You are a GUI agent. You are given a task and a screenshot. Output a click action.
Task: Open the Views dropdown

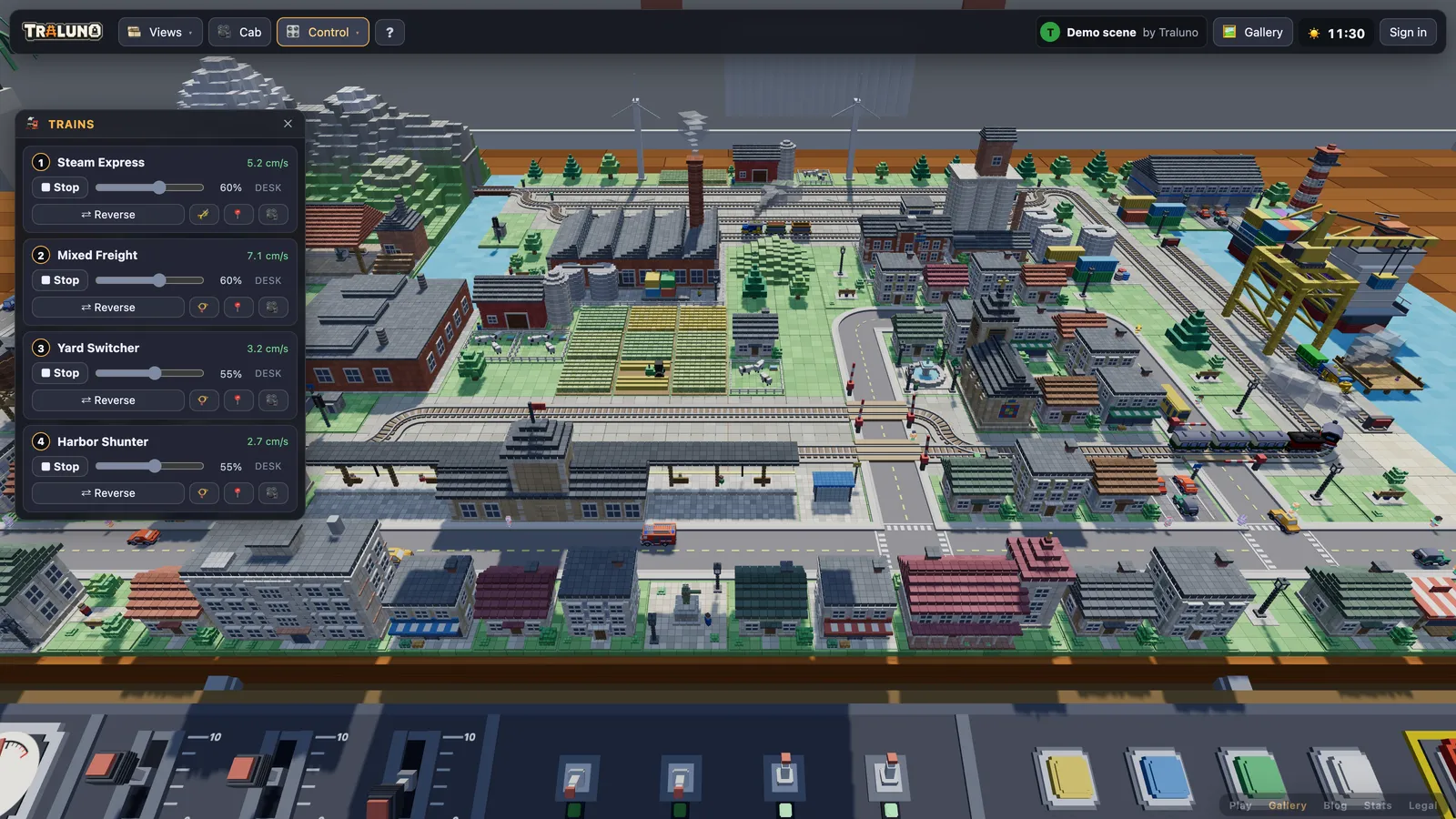click(x=160, y=32)
